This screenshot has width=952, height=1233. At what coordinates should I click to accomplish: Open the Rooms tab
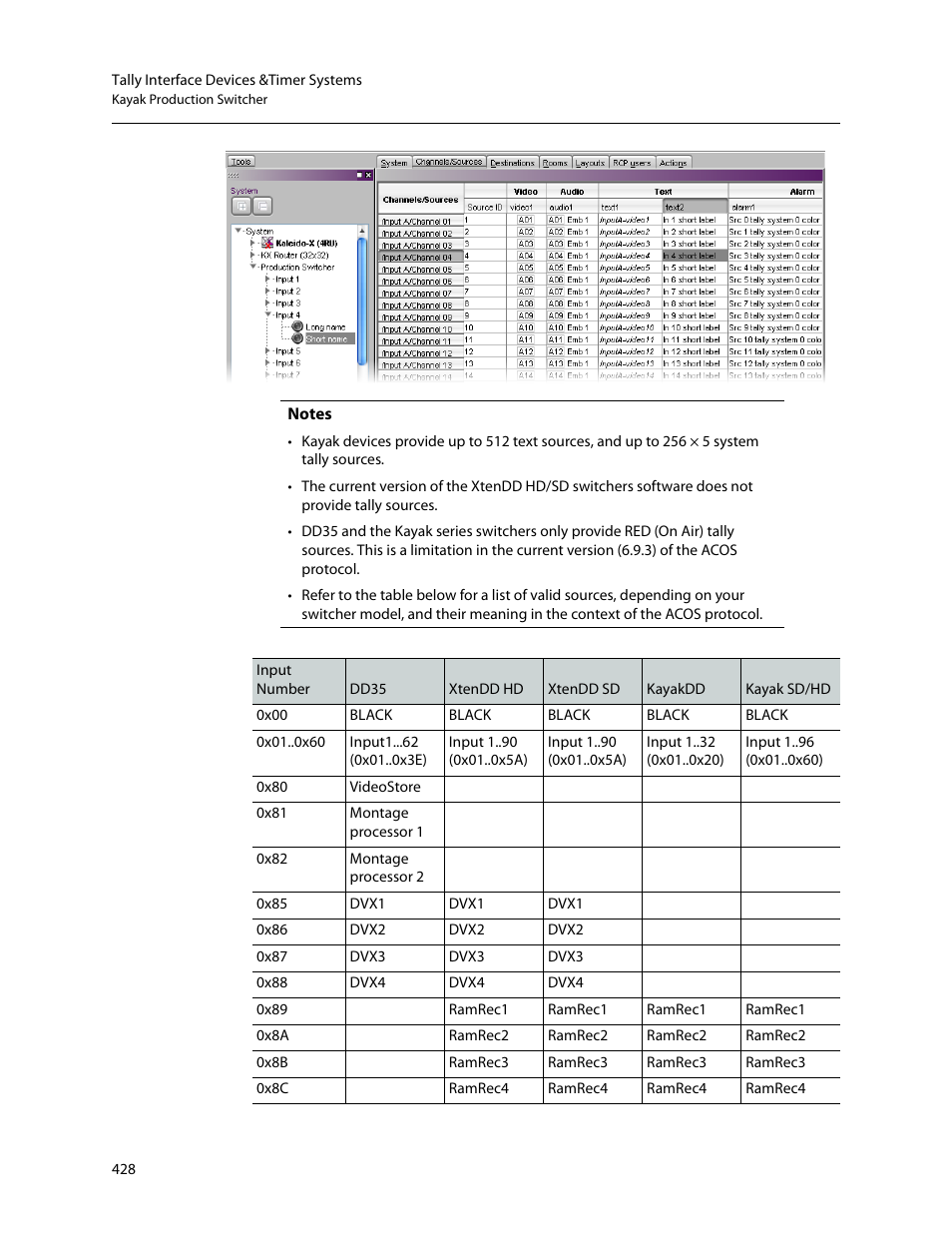pyautogui.click(x=556, y=163)
